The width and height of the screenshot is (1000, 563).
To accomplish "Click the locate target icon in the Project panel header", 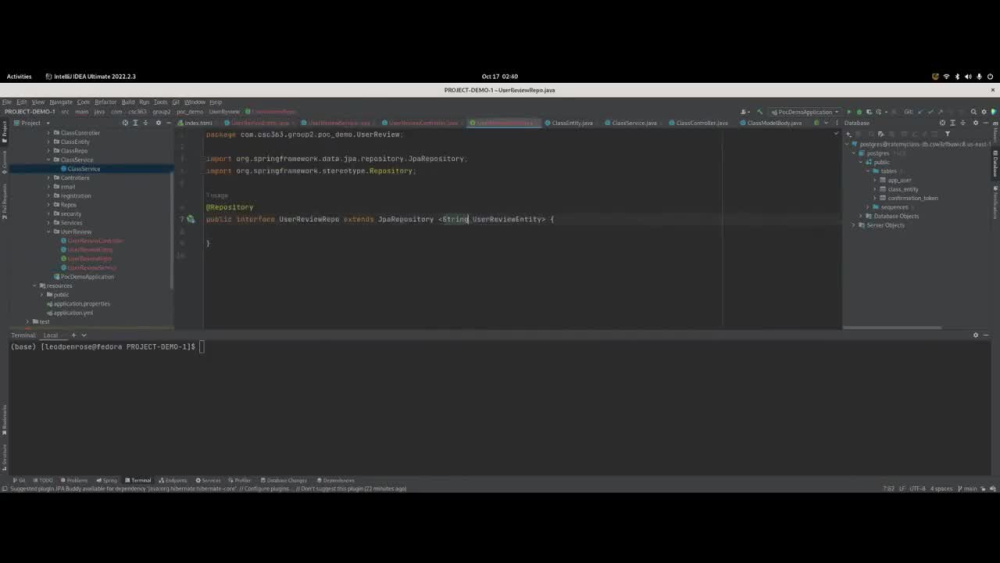I will click(125, 123).
